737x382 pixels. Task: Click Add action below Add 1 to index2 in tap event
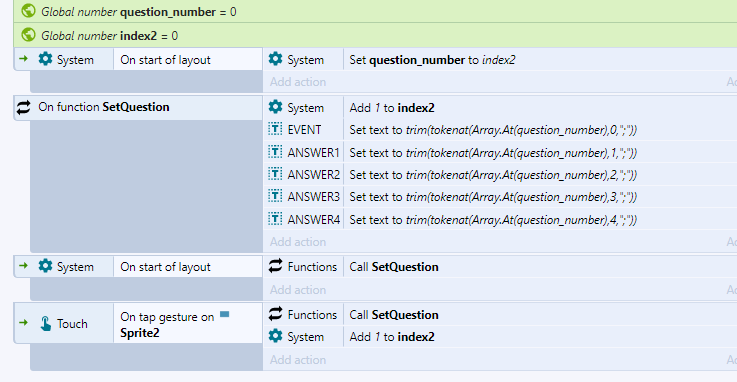pos(298,359)
